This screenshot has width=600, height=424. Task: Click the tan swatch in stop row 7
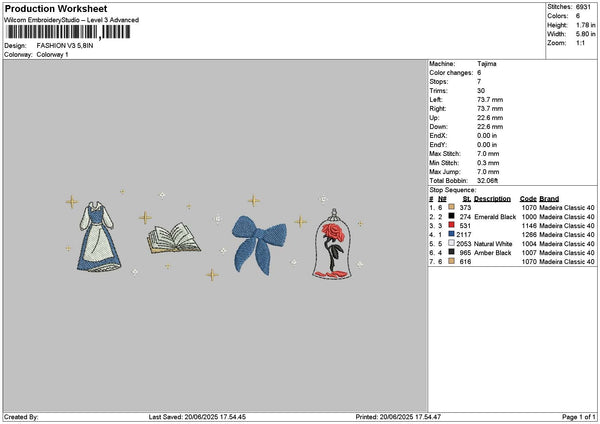click(452, 261)
